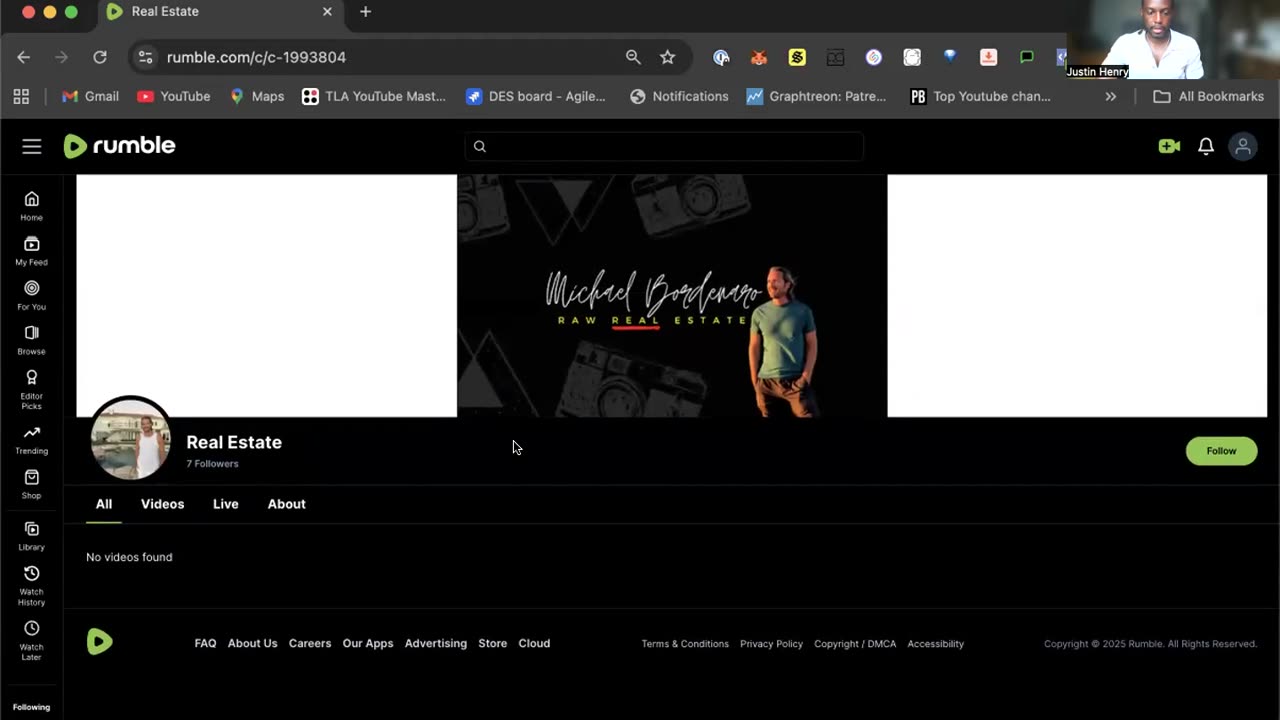Open Cloud footer link

(534, 643)
